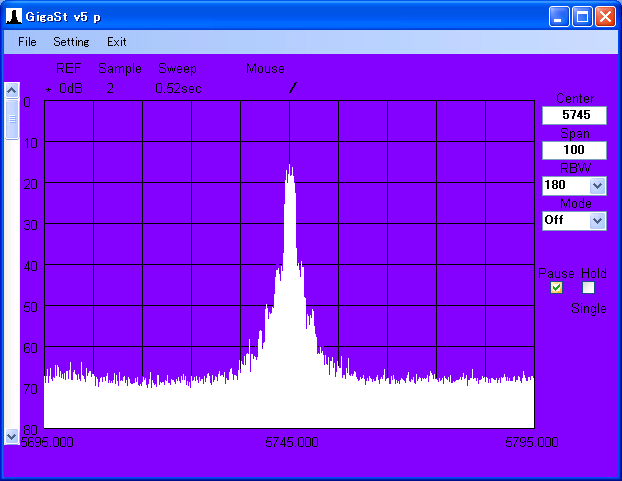
Task: Click the 0.52sec sweep time
Action: (179, 88)
